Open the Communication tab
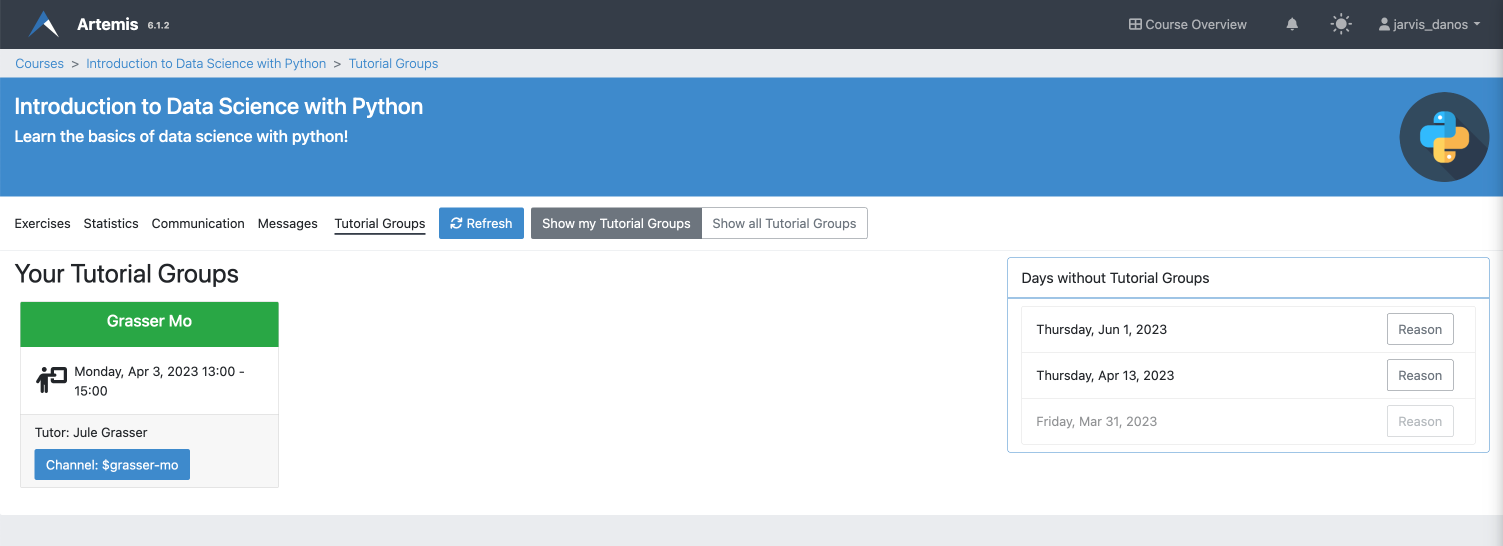This screenshot has height=546, width=1503. [x=198, y=223]
